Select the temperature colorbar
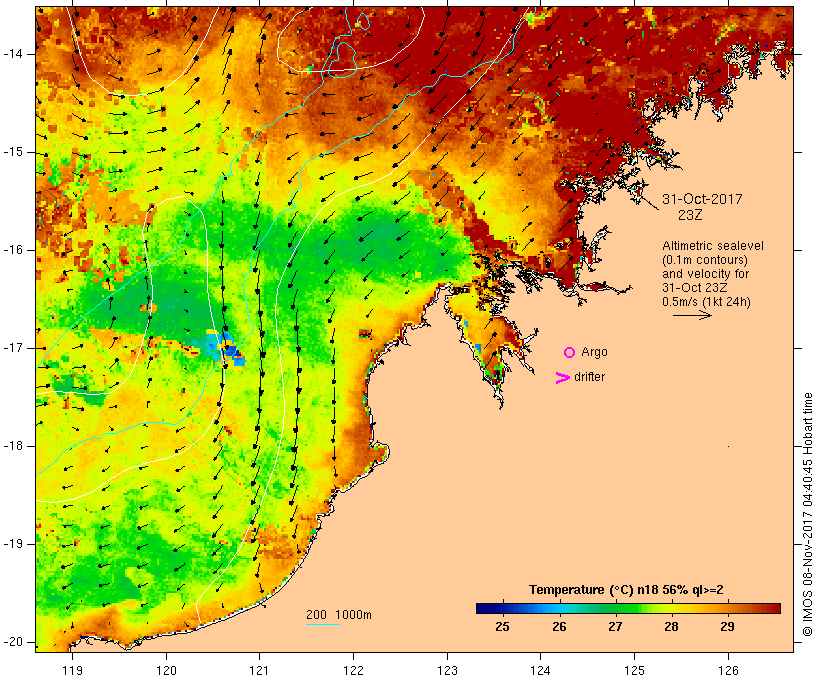The width and height of the screenshot is (820, 680). coord(628,608)
